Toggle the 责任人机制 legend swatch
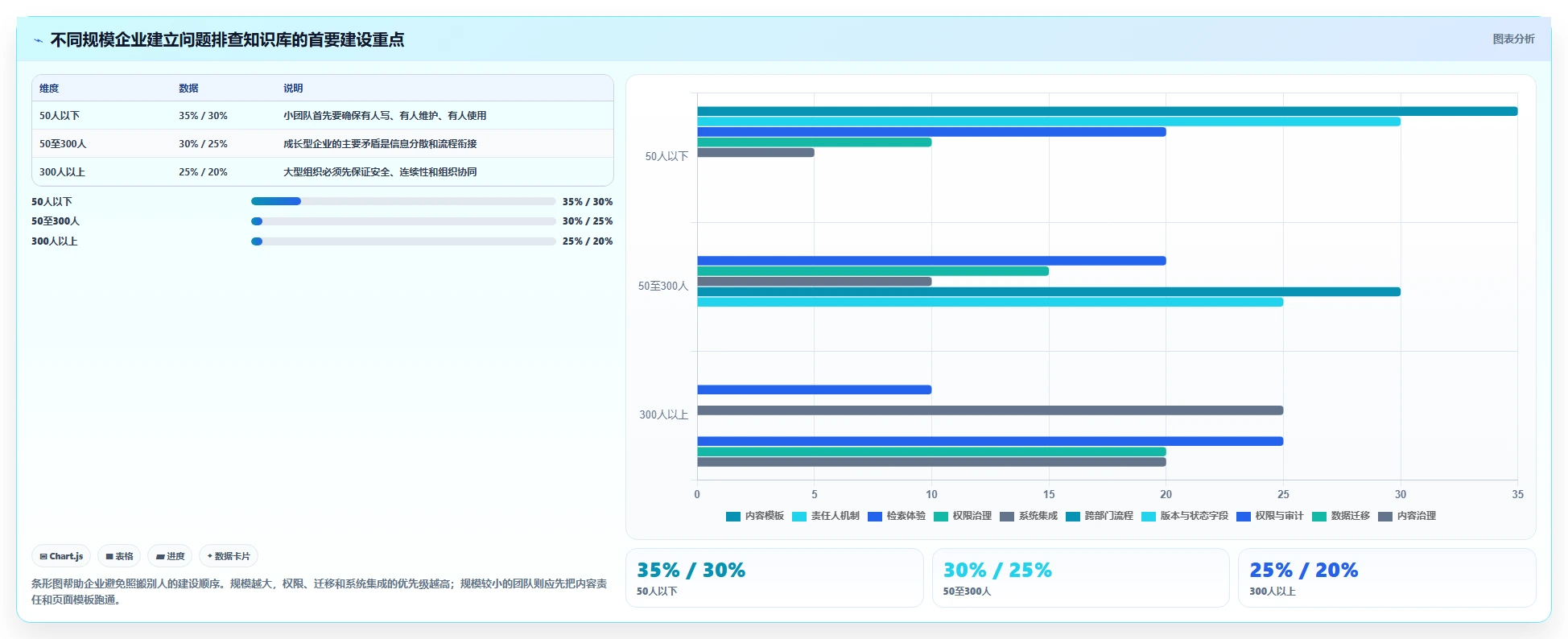Viewport: 1568px width, 639px height. (x=799, y=516)
